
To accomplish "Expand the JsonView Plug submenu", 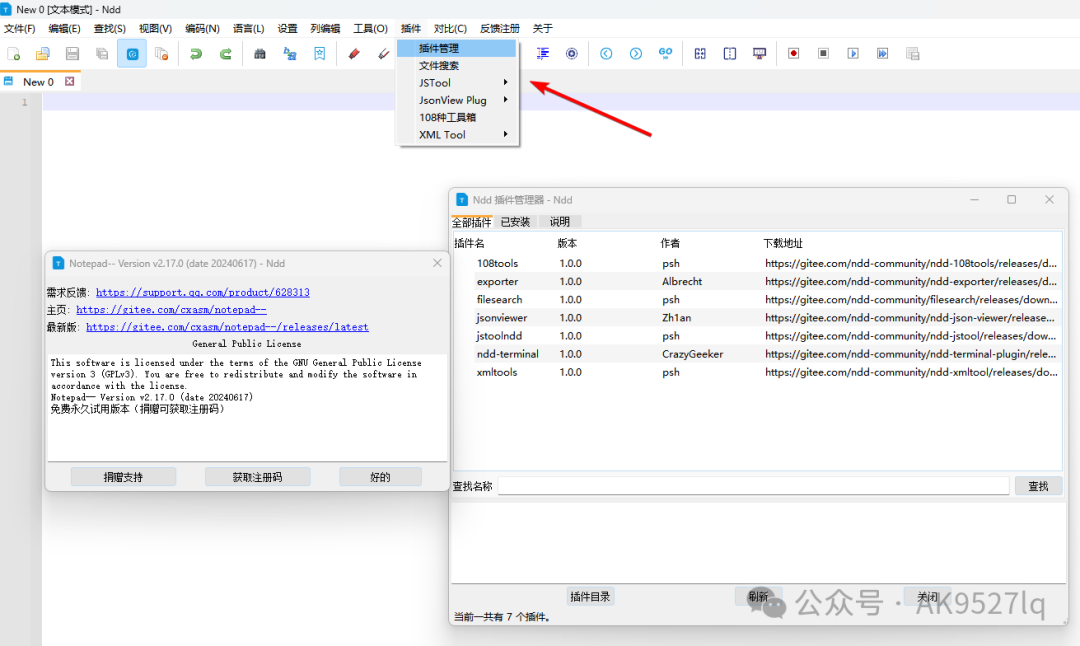I will 456,100.
